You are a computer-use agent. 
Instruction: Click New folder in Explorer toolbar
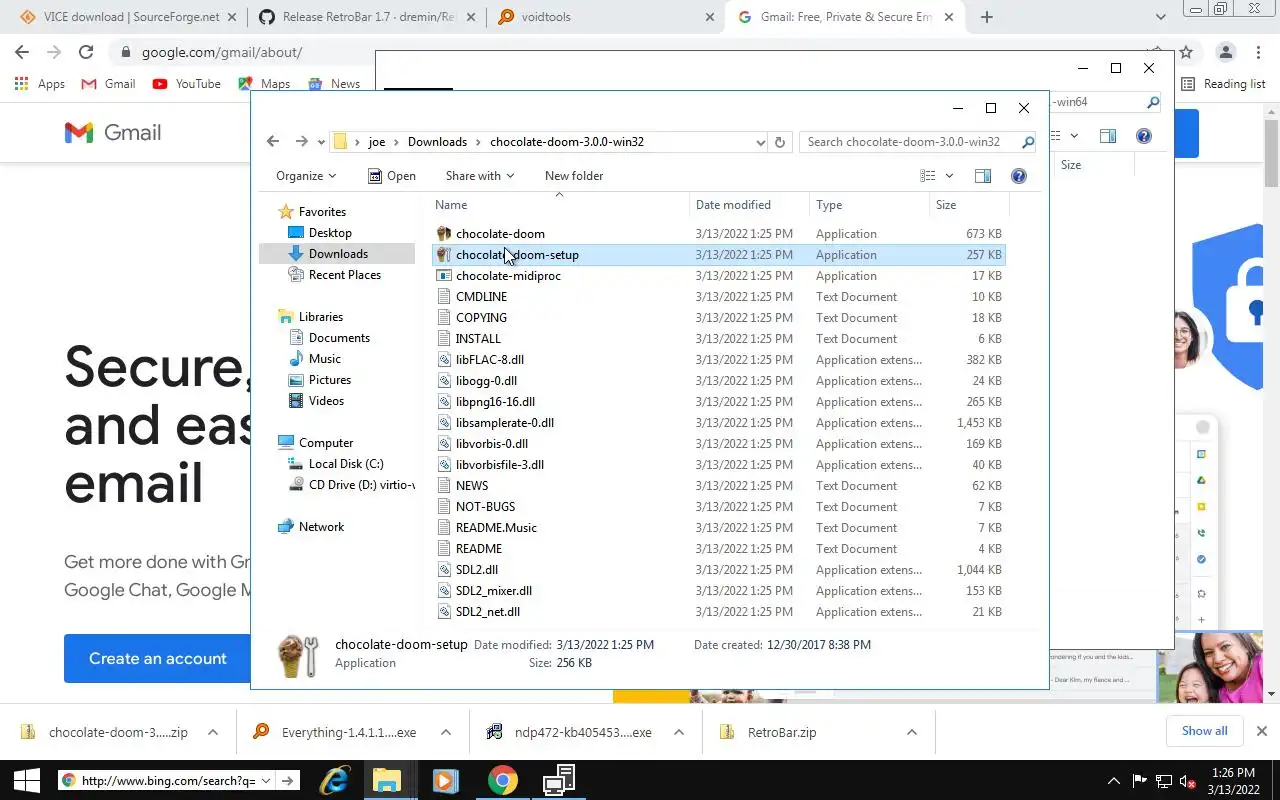[574, 176]
